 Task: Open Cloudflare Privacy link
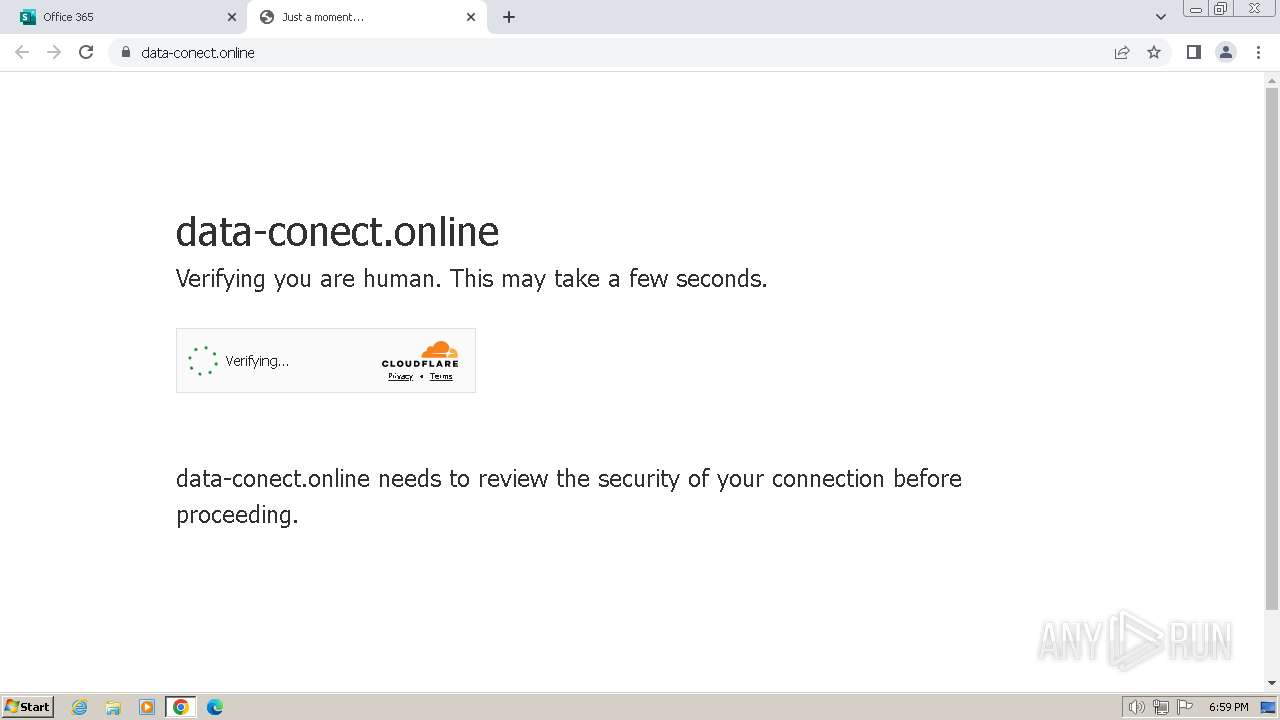[x=400, y=377]
